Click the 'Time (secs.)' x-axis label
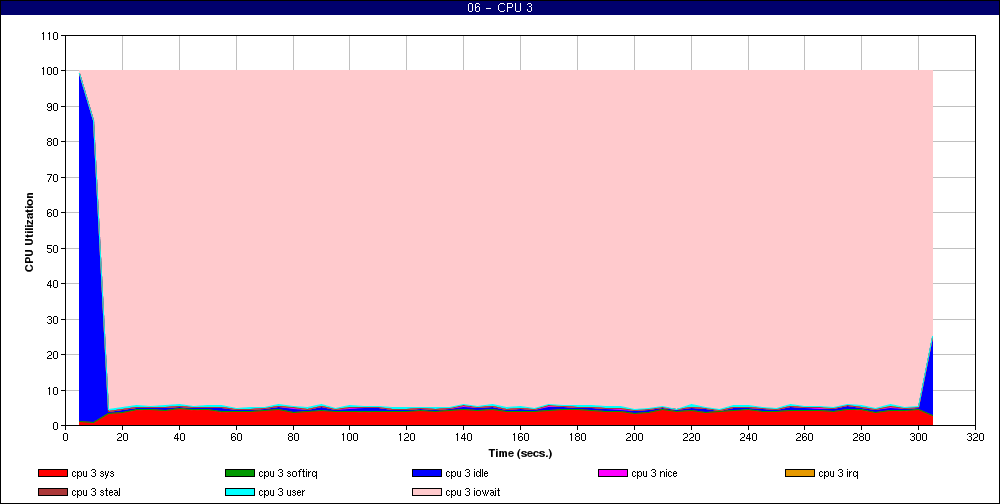This screenshot has width=1000, height=504. coord(520,454)
